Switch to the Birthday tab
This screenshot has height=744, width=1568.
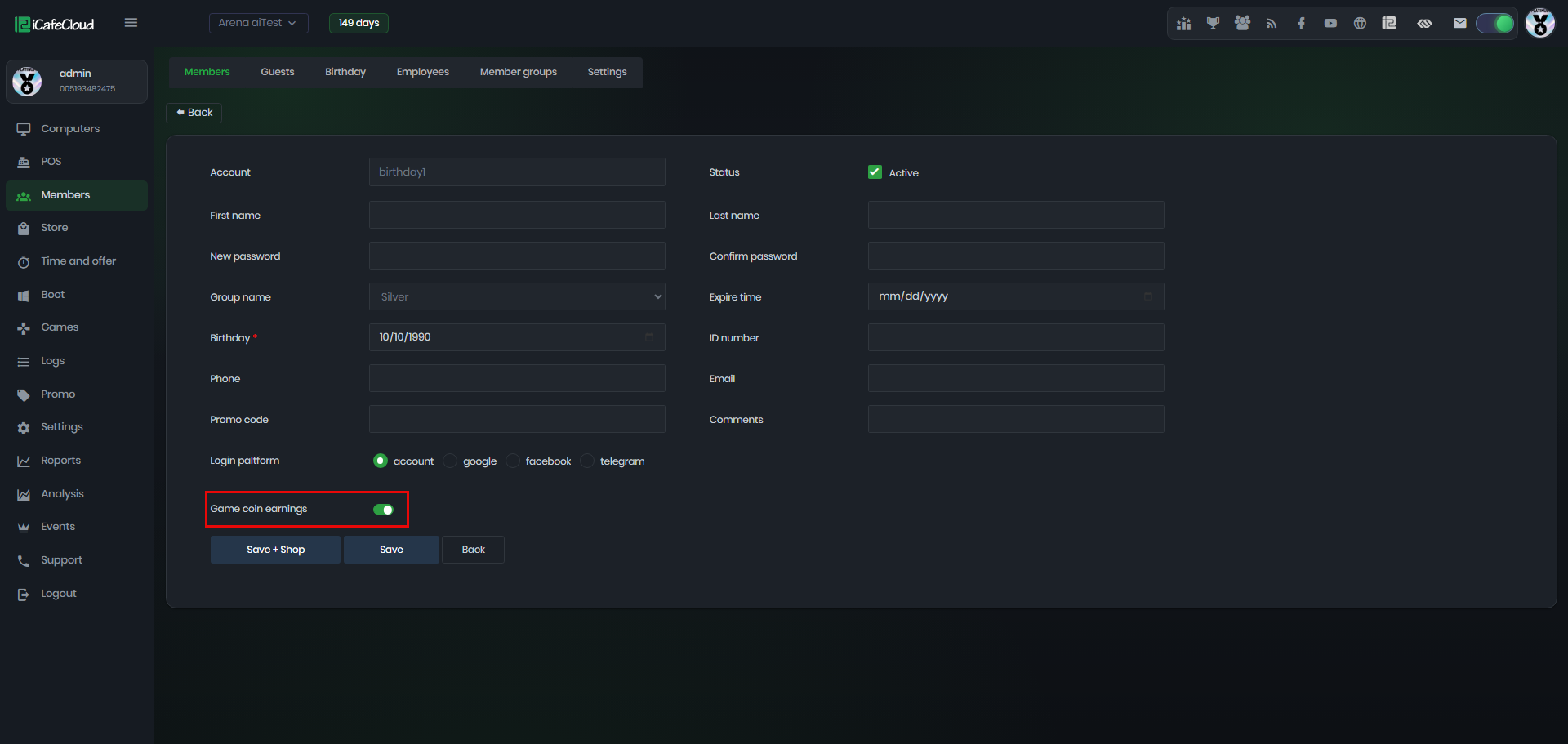click(x=345, y=72)
